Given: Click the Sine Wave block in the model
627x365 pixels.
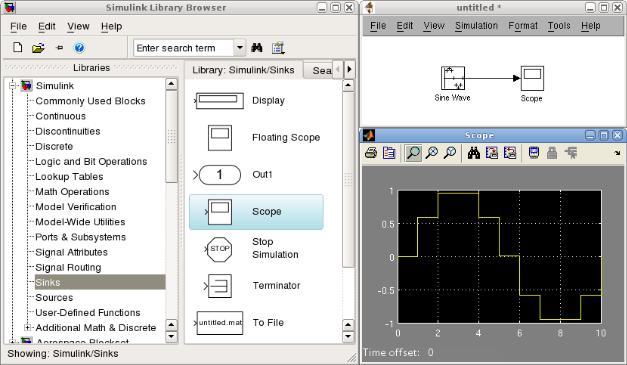Looking at the screenshot, I should (x=453, y=78).
